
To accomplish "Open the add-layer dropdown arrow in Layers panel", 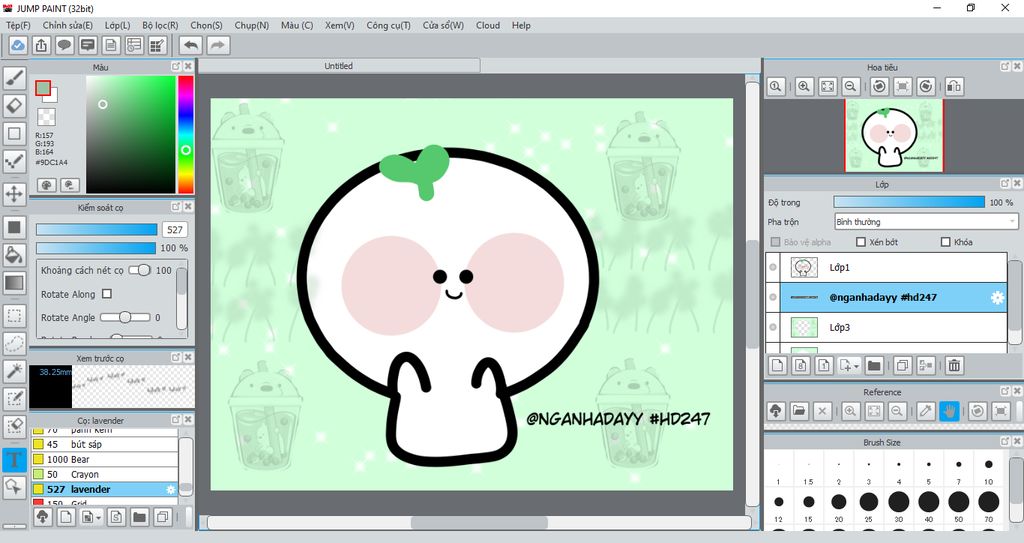I will click(856, 366).
